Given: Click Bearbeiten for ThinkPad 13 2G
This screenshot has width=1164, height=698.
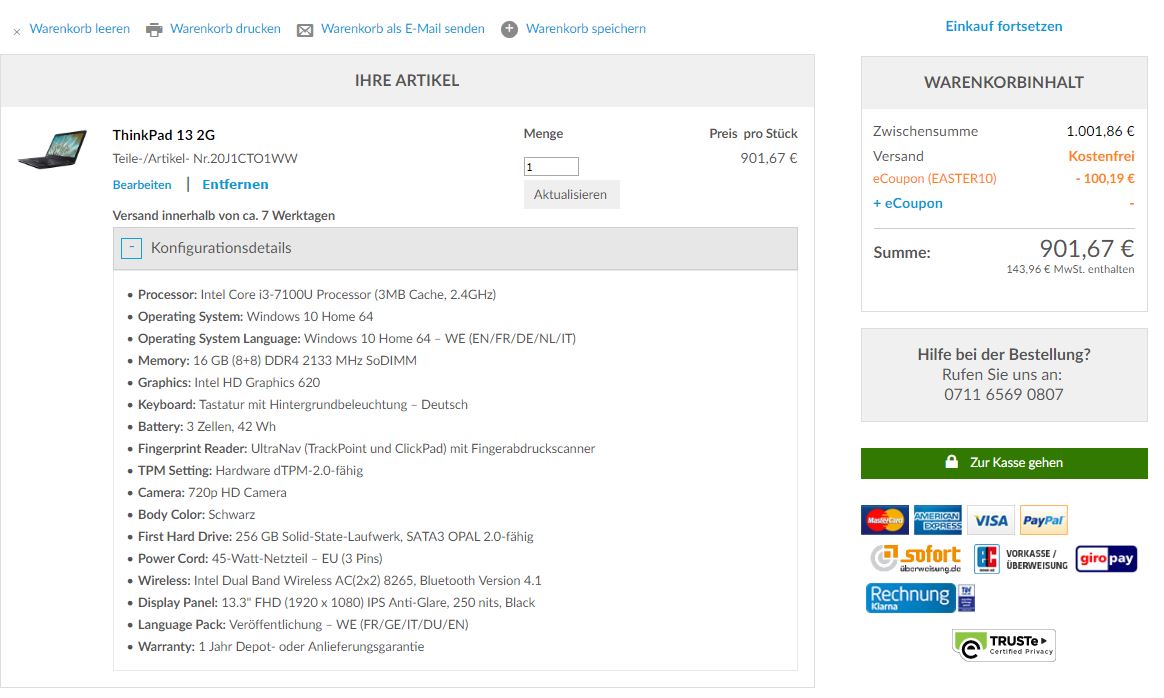Looking at the screenshot, I should tap(142, 184).
